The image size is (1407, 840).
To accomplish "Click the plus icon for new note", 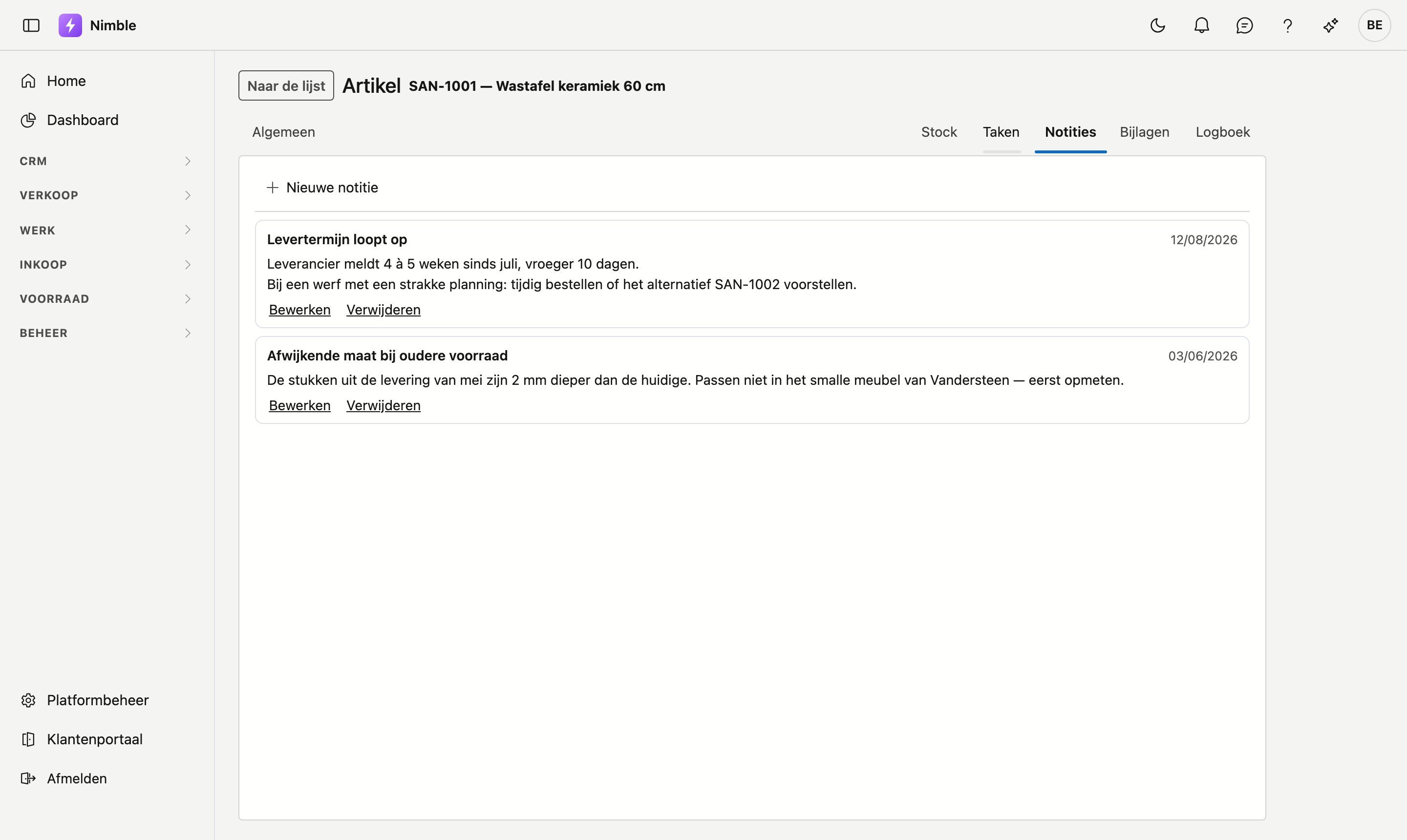I will pos(272,188).
